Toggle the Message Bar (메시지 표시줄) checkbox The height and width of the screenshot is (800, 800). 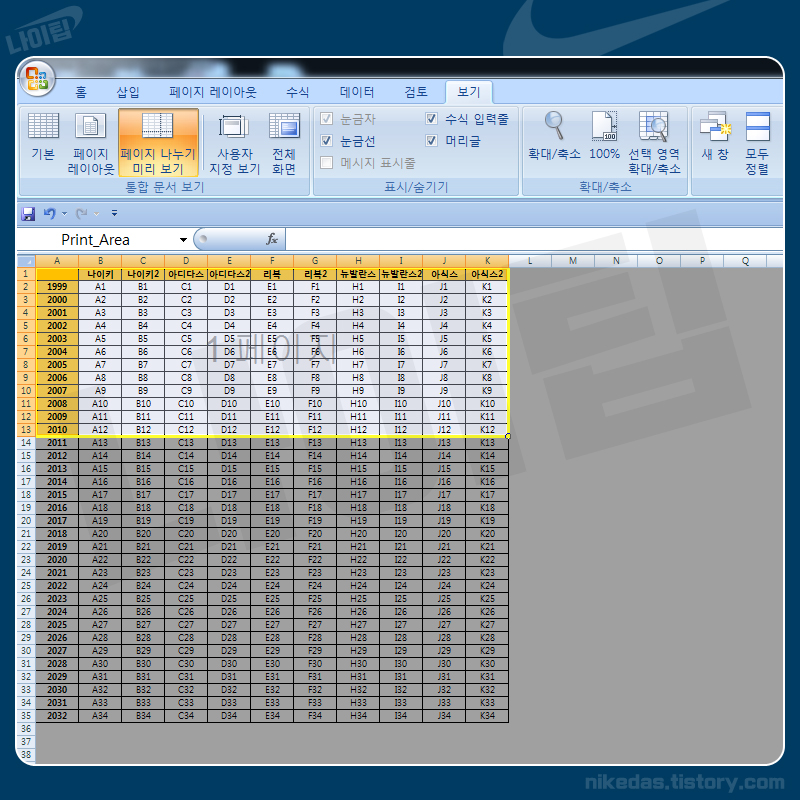pos(327,162)
